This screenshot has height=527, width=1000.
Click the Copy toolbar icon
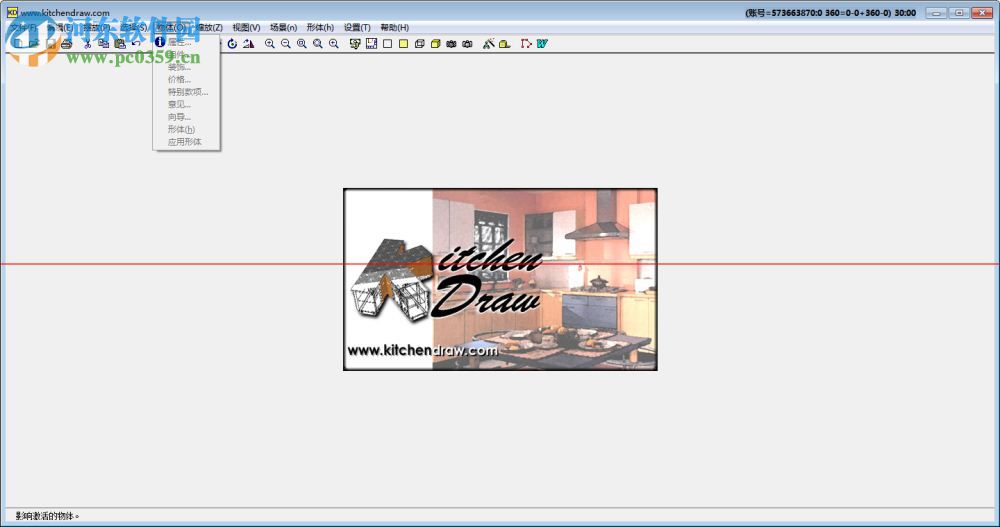103,44
